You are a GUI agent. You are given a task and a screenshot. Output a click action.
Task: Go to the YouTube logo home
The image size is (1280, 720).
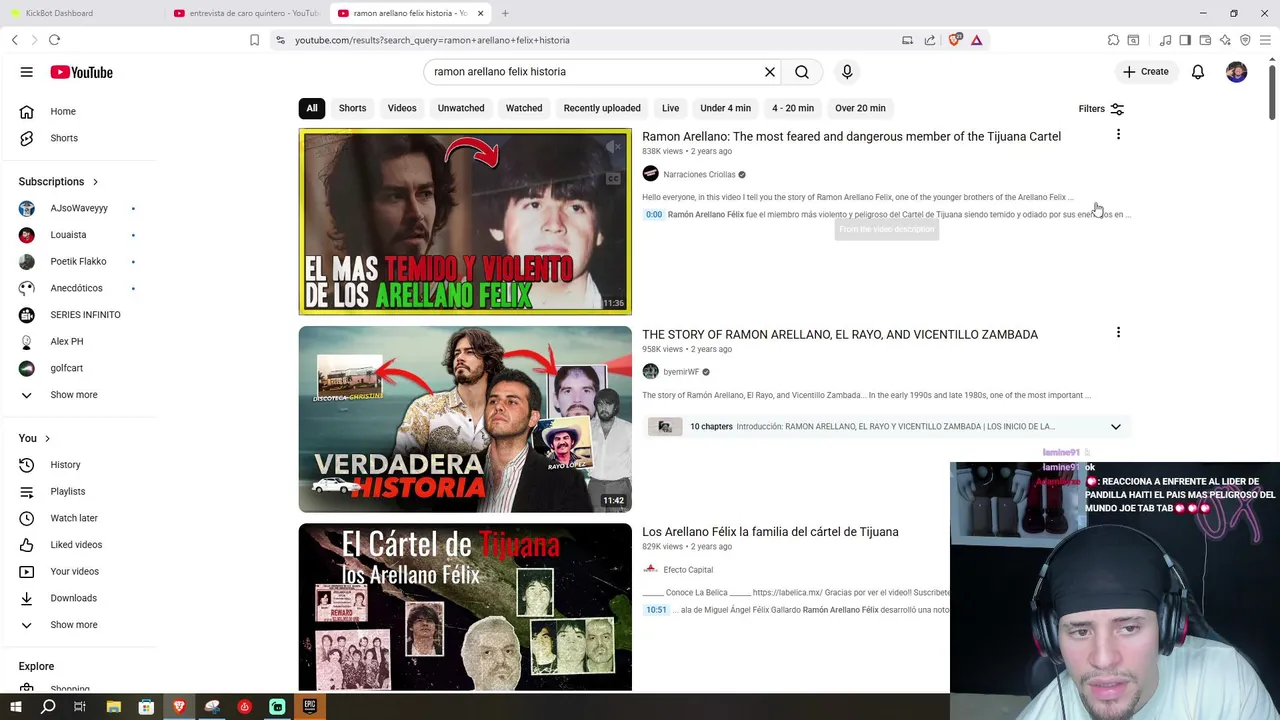(x=81, y=72)
